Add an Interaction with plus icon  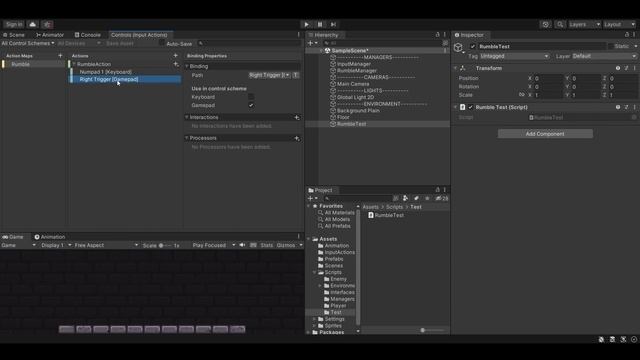297,118
